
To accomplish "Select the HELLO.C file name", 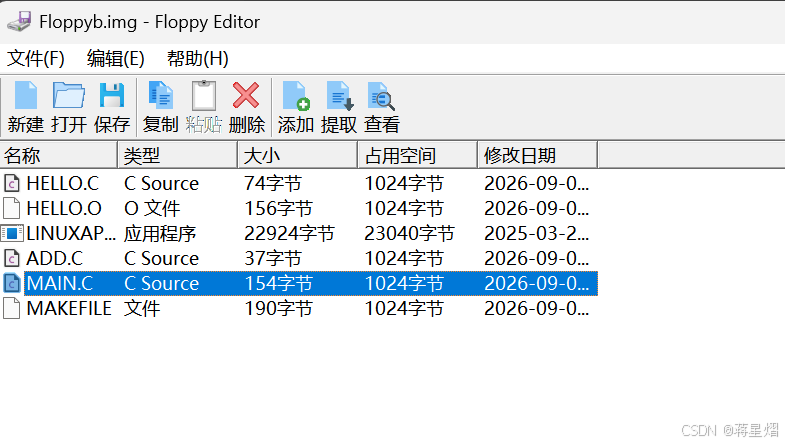I will coord(63,184).
